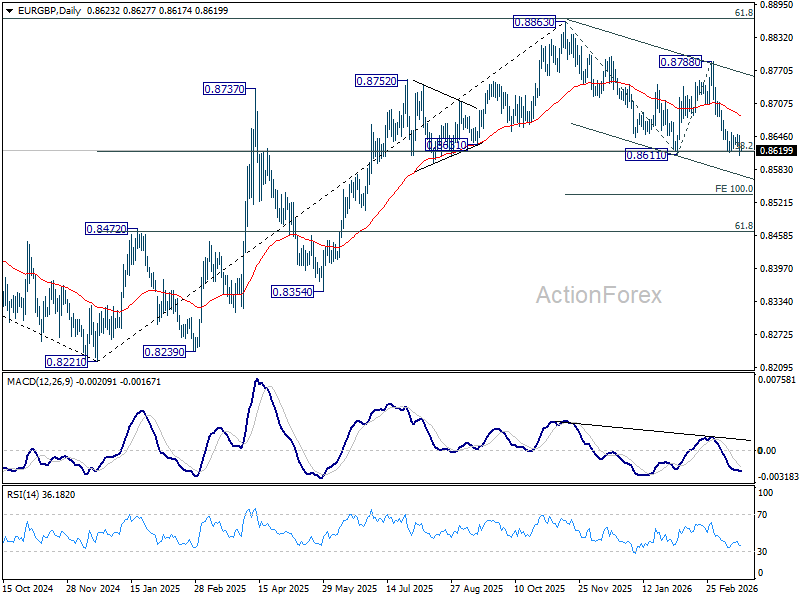Click the FE 100.0 projection label
800x600 pixels.
pyautogui.click(x=734, y=189)
